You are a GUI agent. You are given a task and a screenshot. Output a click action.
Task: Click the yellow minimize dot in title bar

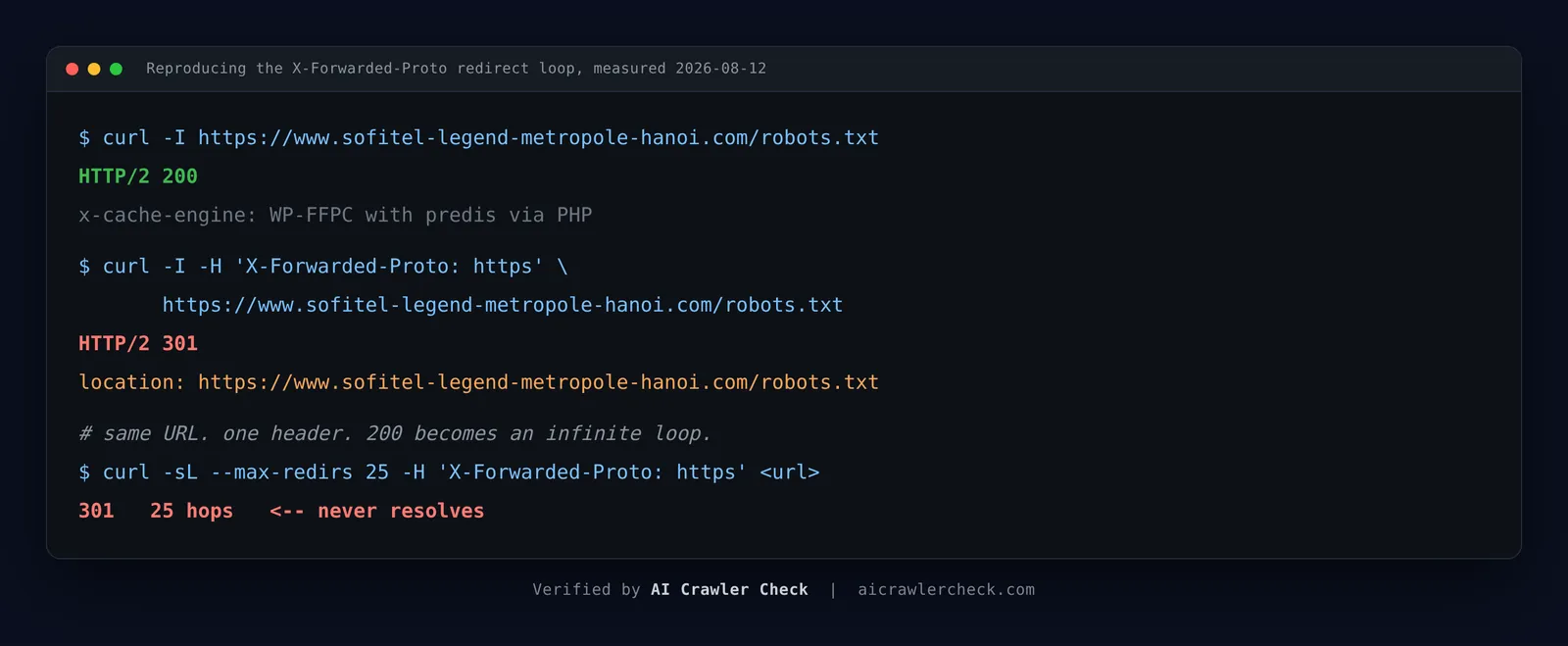click(94, 69)
